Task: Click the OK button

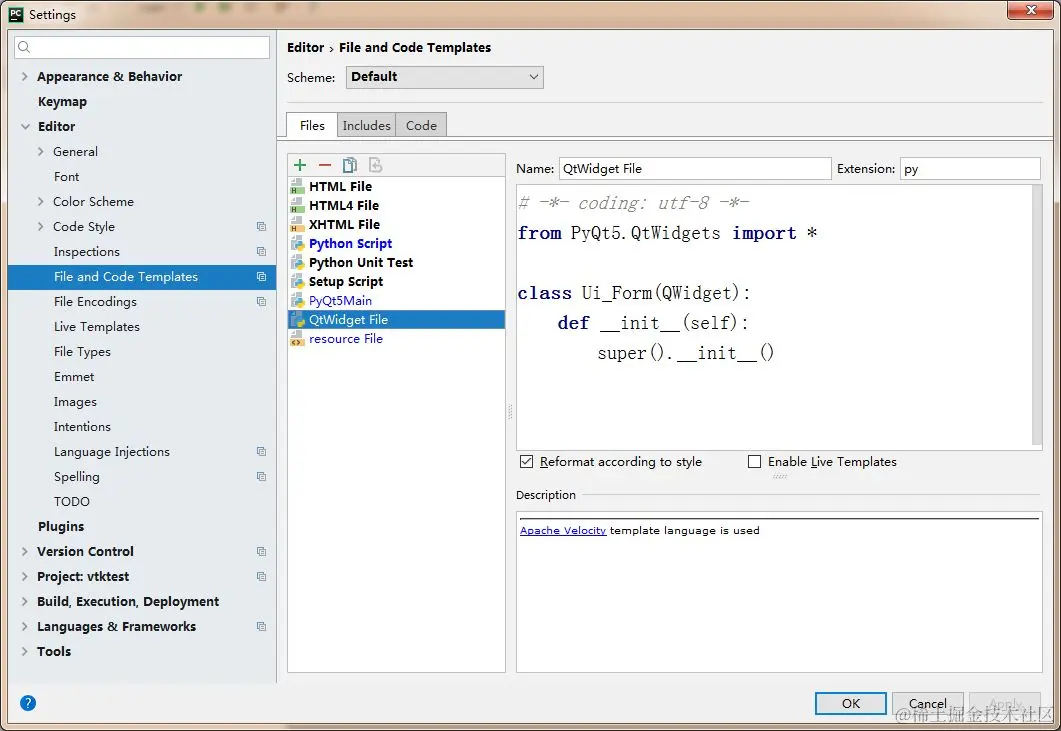Action: coord(851,703)
